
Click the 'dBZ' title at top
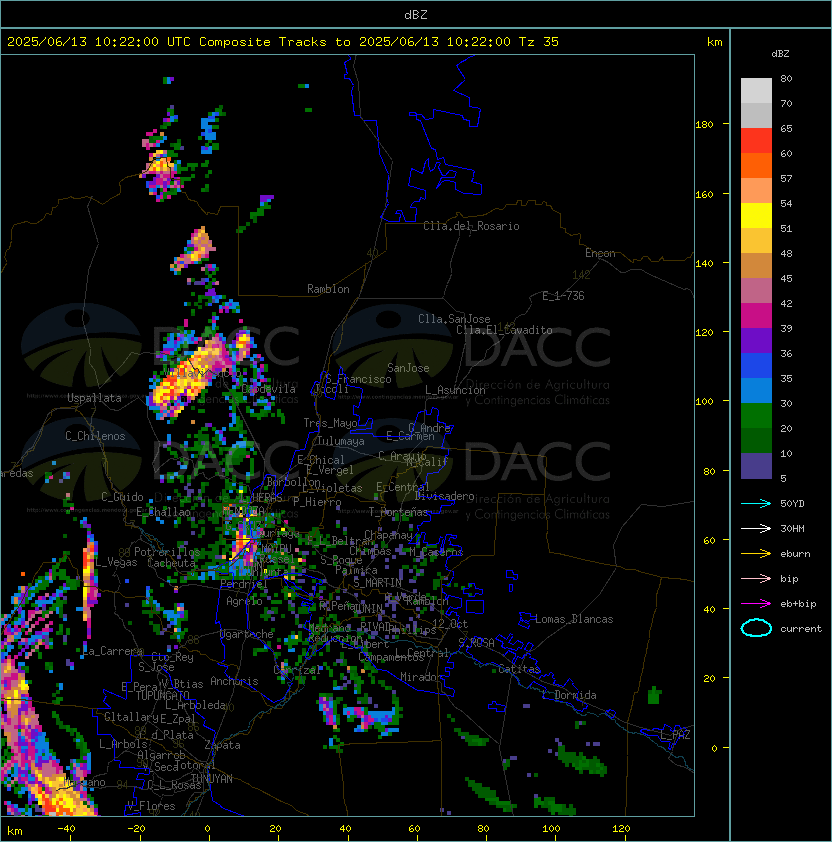pyautogui.click(x=416, y=15)
